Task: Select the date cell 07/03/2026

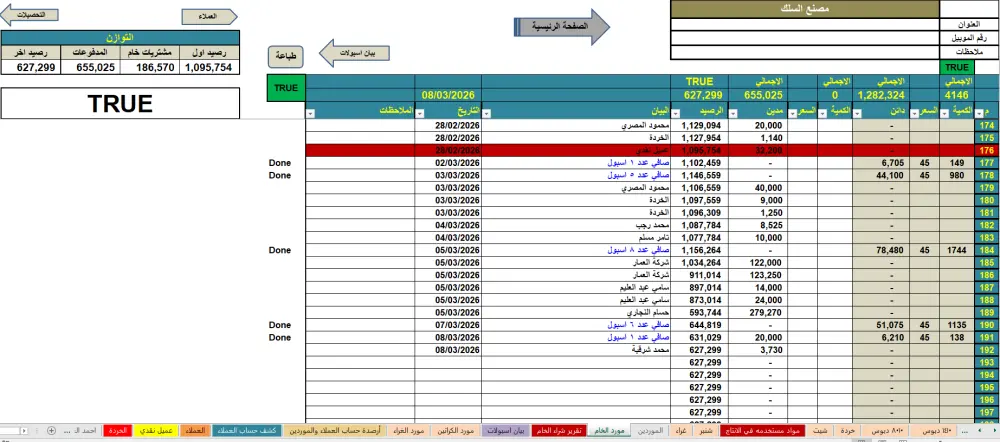Action: coord(448,325)
